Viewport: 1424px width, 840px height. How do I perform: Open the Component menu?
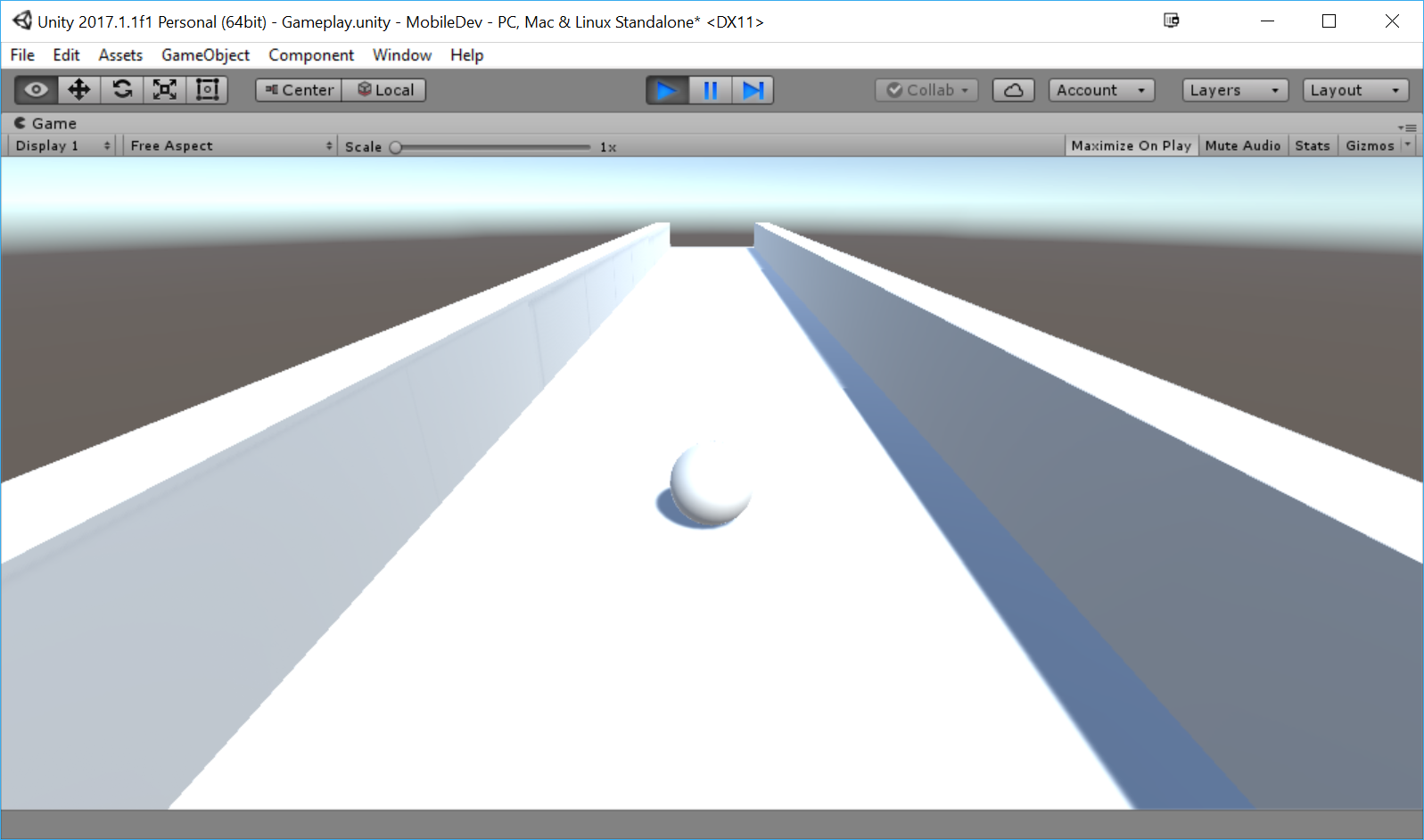(311, 55)
